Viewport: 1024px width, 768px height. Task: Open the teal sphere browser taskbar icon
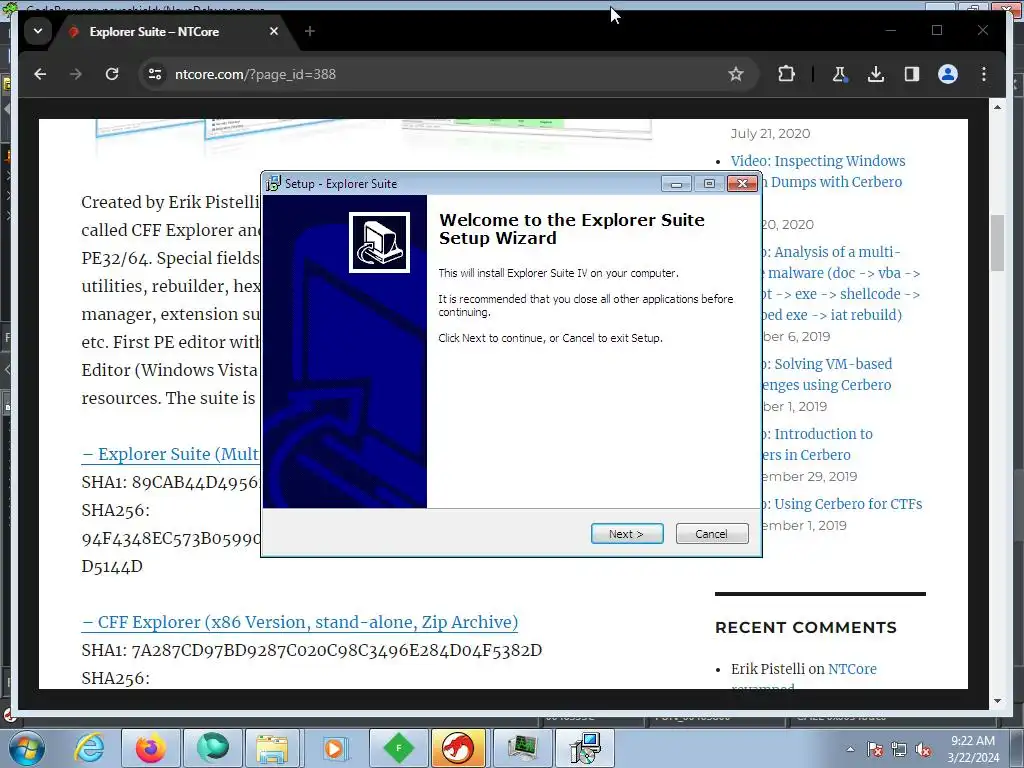click(x=213, y=748)
